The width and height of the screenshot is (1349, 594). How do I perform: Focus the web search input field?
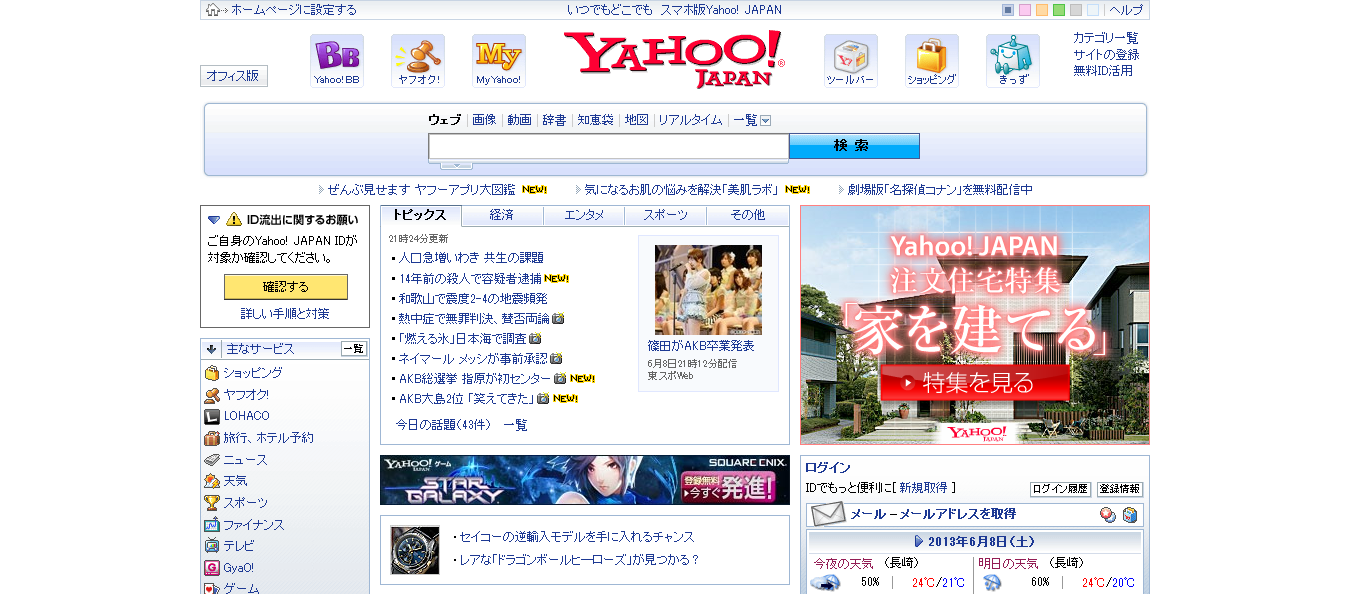(x=609, y=147)
